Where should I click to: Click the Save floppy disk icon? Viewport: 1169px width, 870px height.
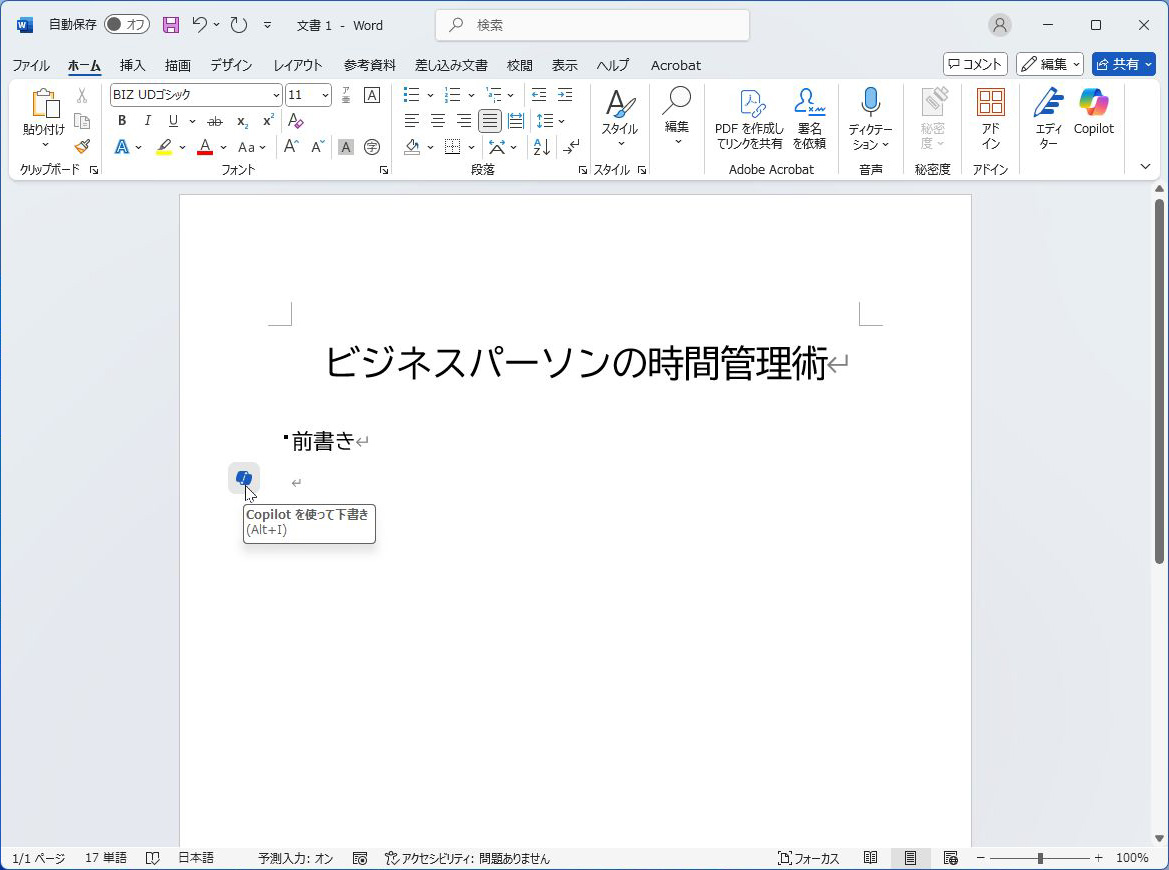click(171, 25)
